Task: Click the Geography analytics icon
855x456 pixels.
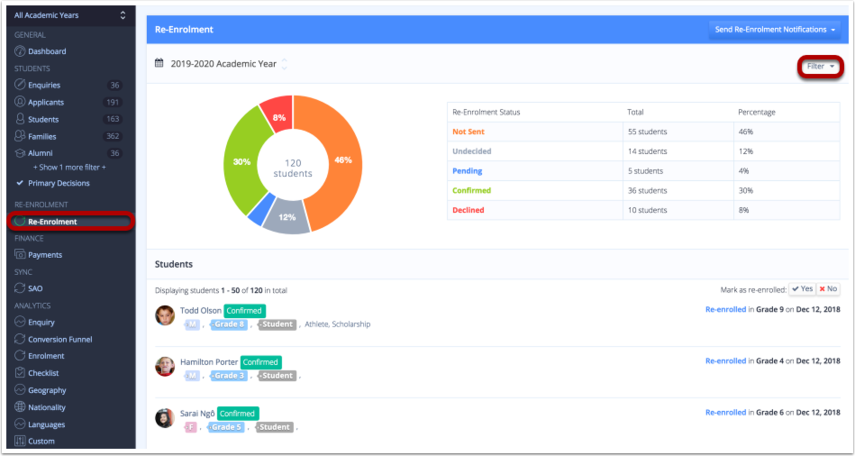Action: click(x=19, y=390)
